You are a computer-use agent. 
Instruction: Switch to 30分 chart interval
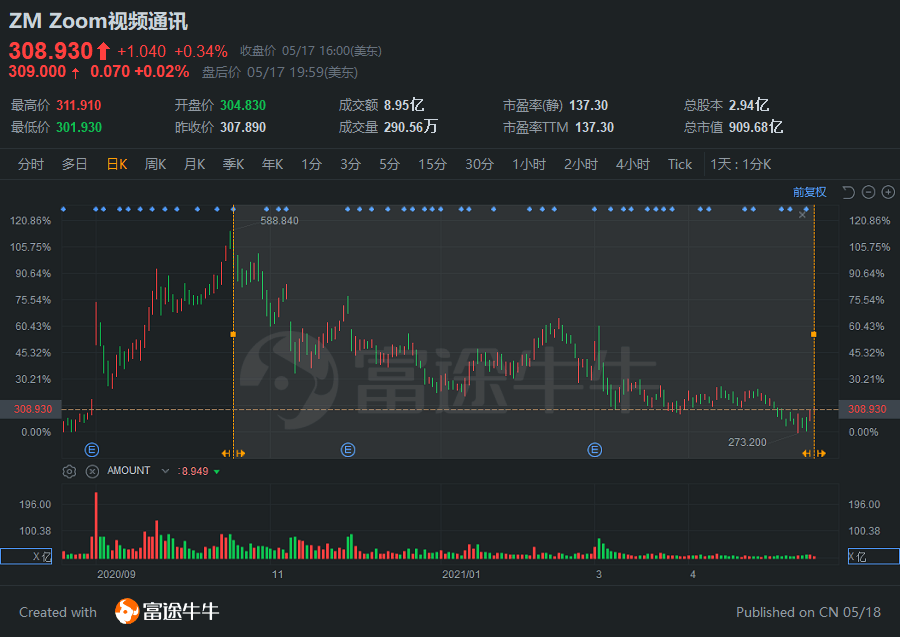point(480,165)
